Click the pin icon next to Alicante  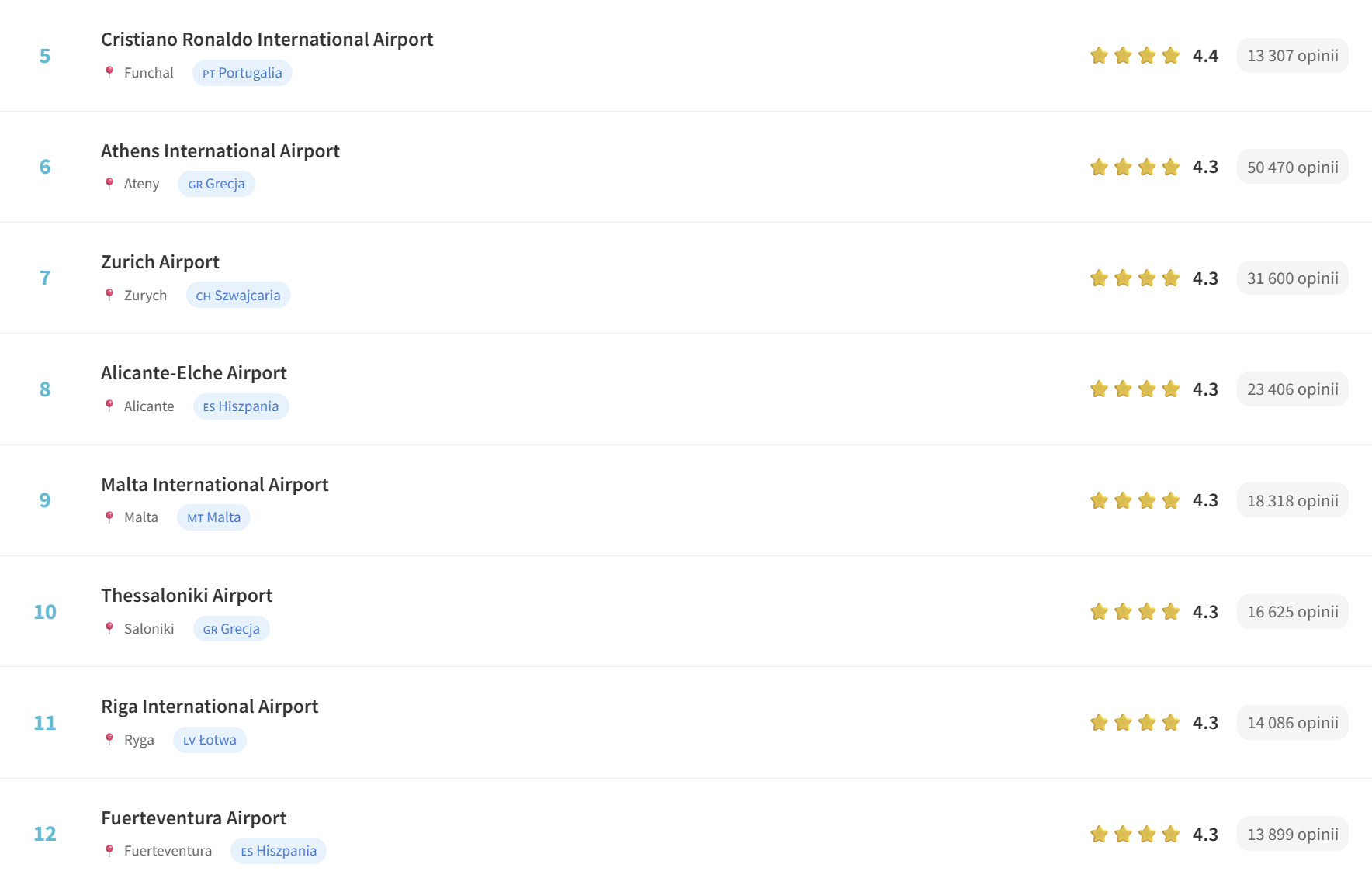coord(109,406)
